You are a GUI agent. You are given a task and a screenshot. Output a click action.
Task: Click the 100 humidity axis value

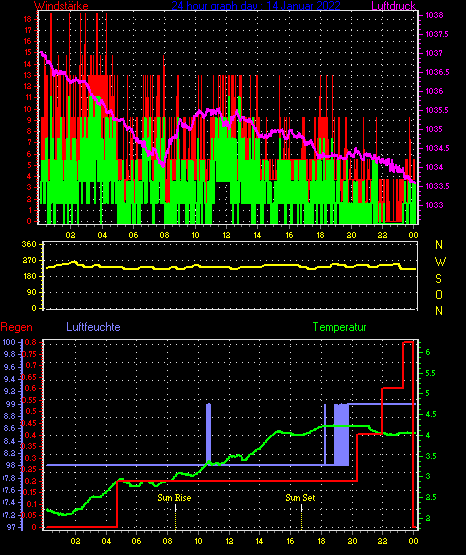click(x=9, y=342)
